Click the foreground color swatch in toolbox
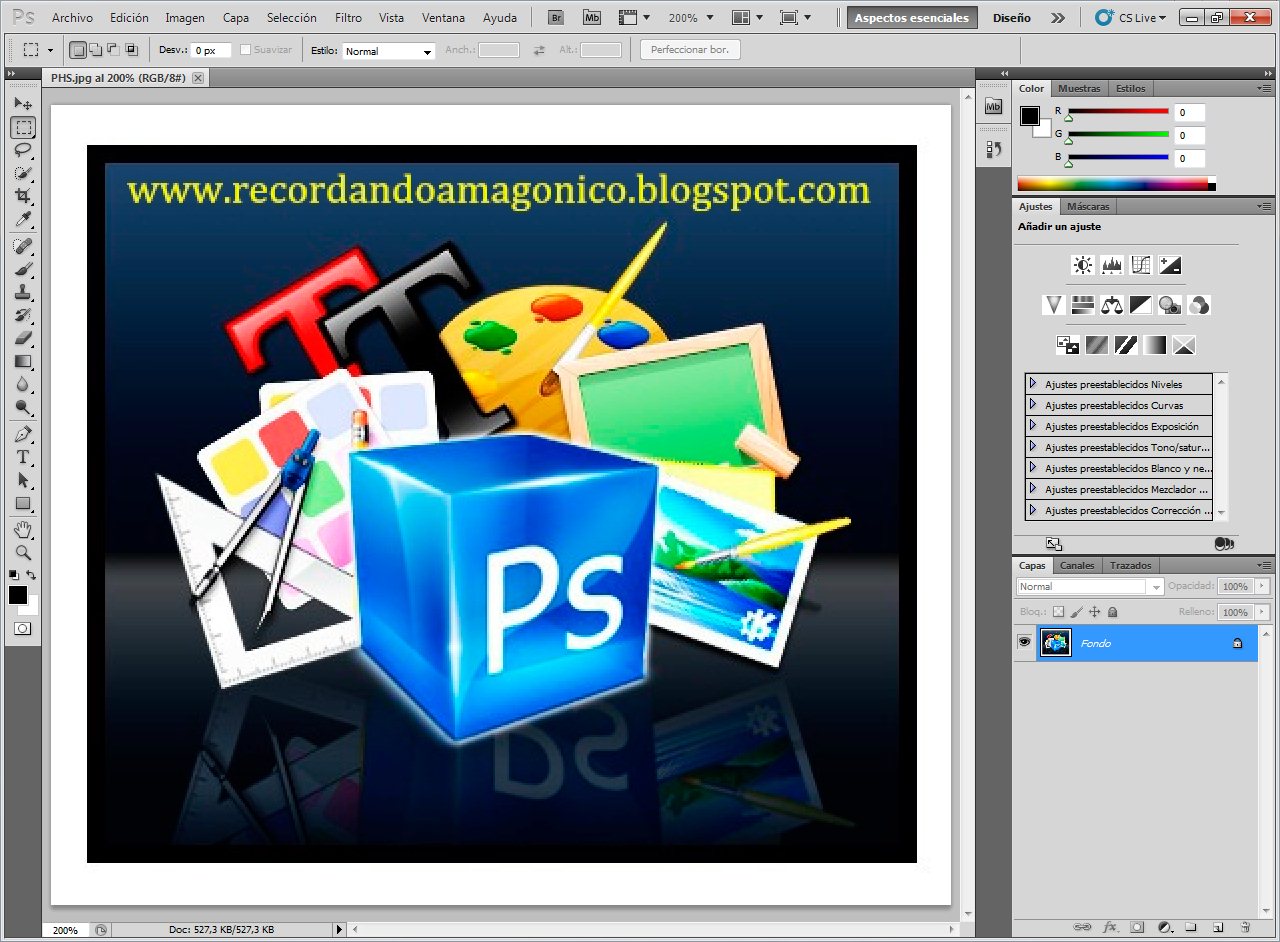 point(17,594)
